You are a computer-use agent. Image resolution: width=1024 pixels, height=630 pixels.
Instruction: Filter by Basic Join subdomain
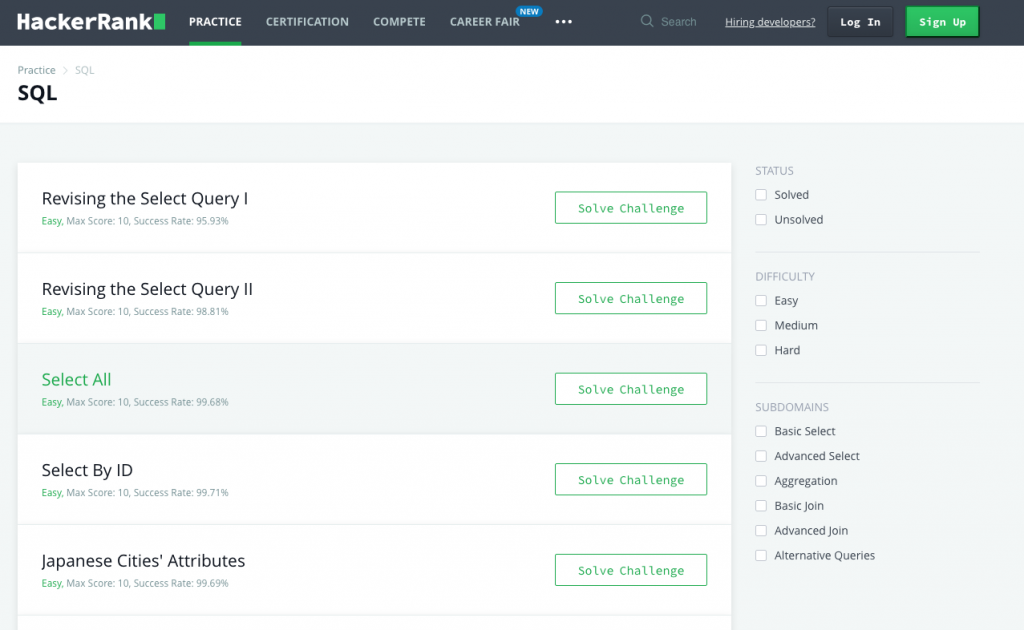761,506
